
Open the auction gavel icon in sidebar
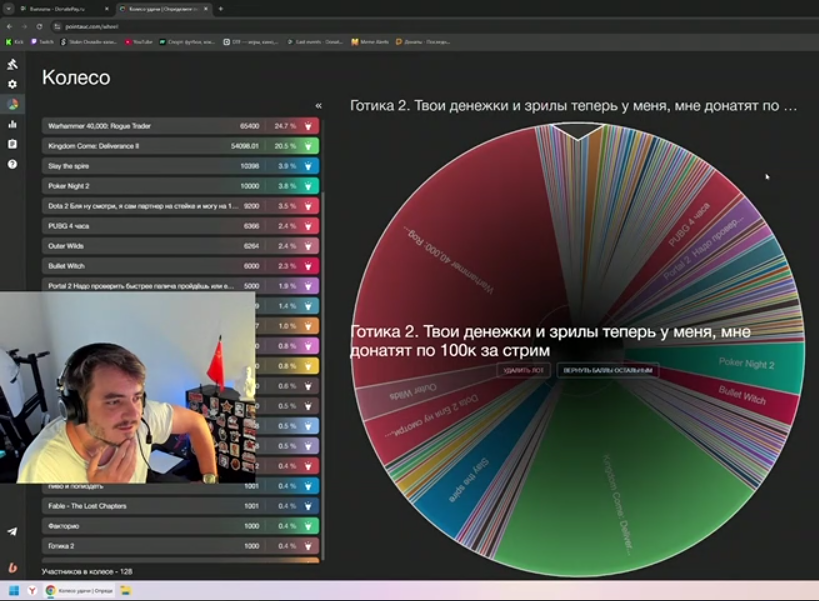[x=13, y=64]
